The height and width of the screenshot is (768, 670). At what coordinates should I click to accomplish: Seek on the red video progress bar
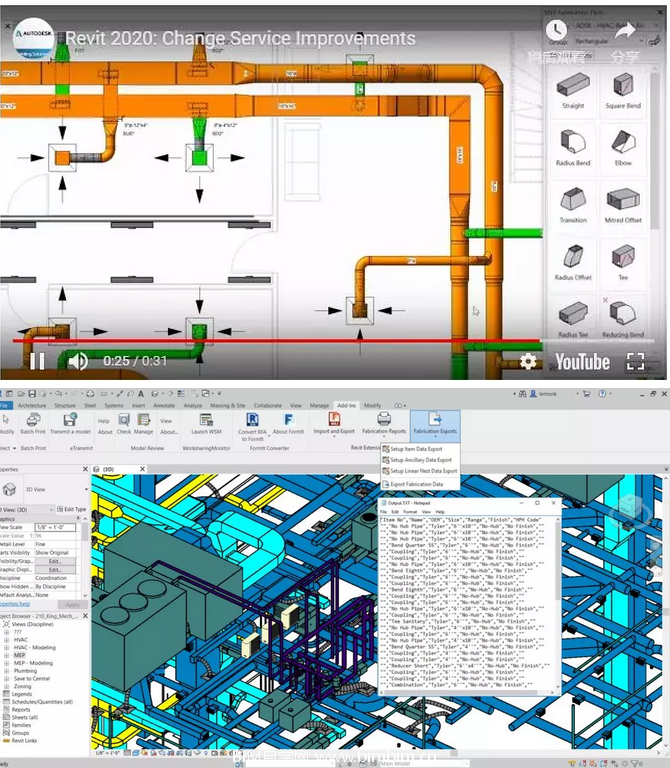[276, 340]
